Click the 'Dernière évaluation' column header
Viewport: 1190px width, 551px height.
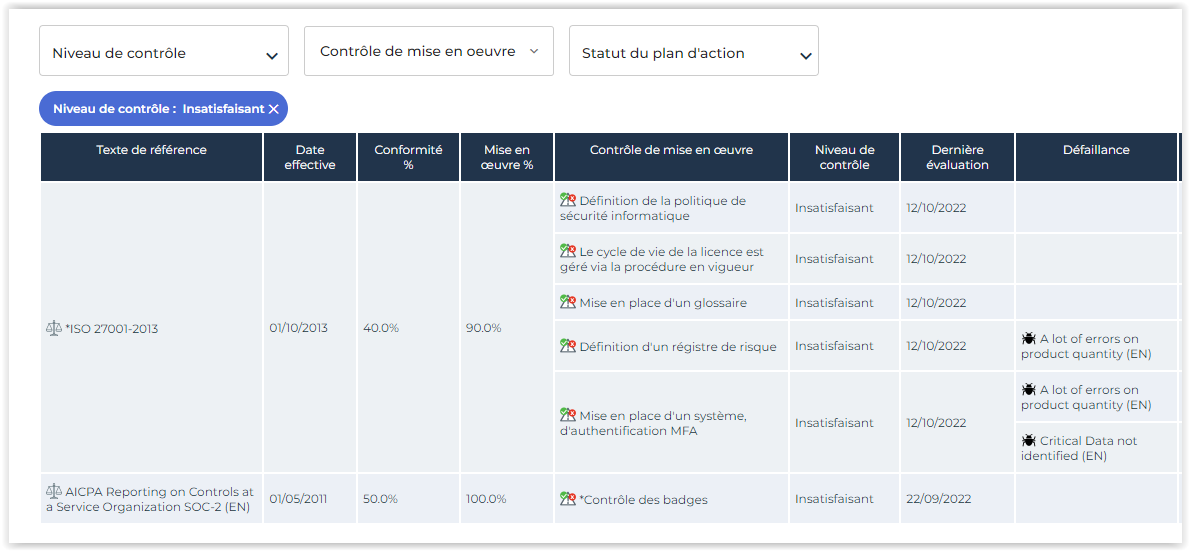[x=957, y=157]
